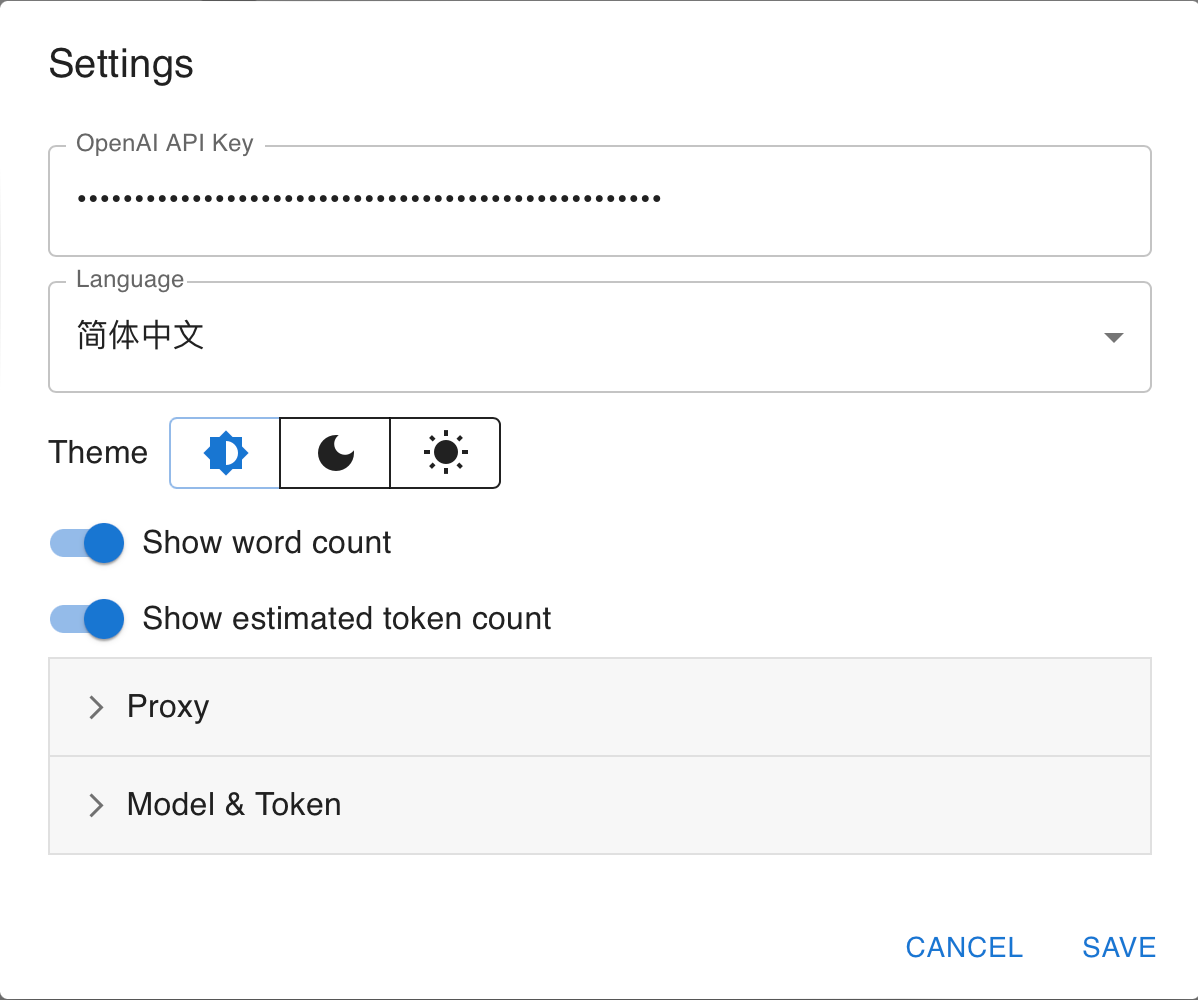Click the "OpenAI API Key" field label
Viewport: 1198px width, 1000px height.
coord(165,144)
